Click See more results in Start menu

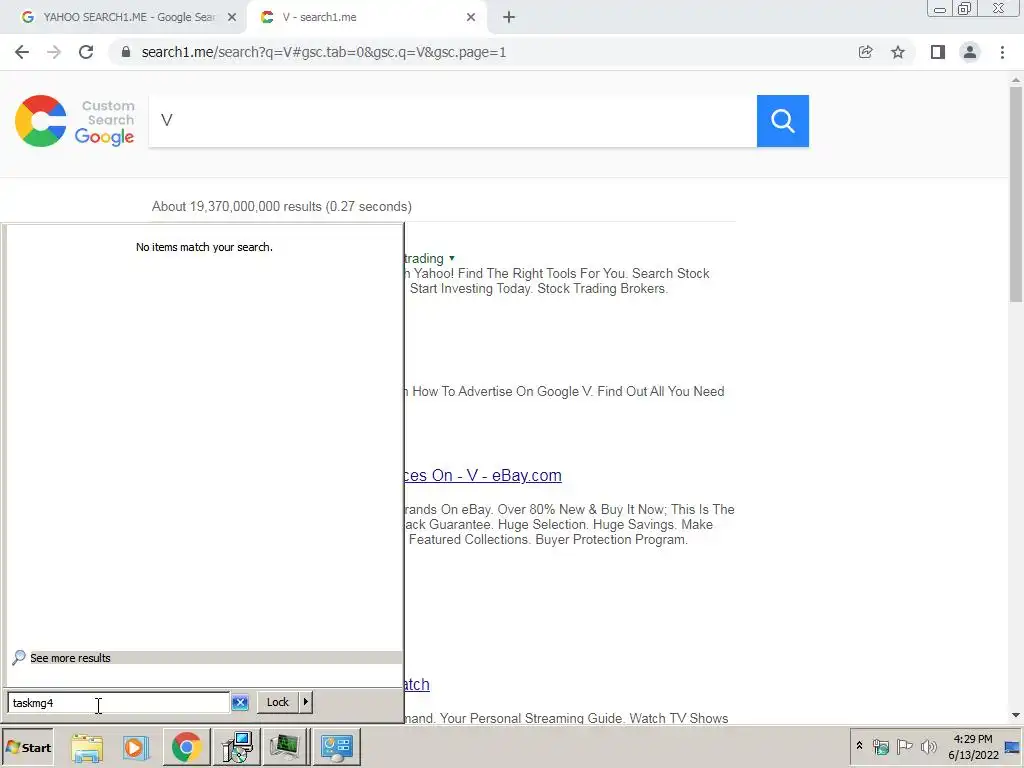[71, 658]
